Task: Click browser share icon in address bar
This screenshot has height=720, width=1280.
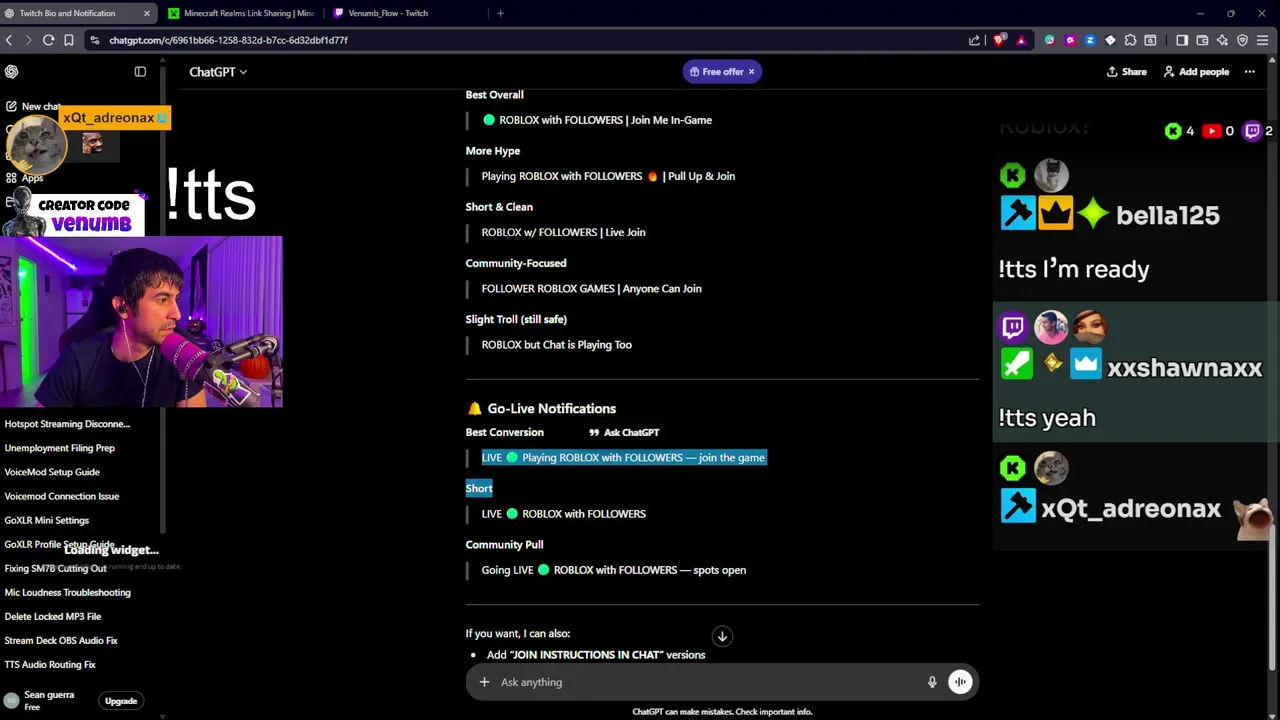Action: [974, 40]
